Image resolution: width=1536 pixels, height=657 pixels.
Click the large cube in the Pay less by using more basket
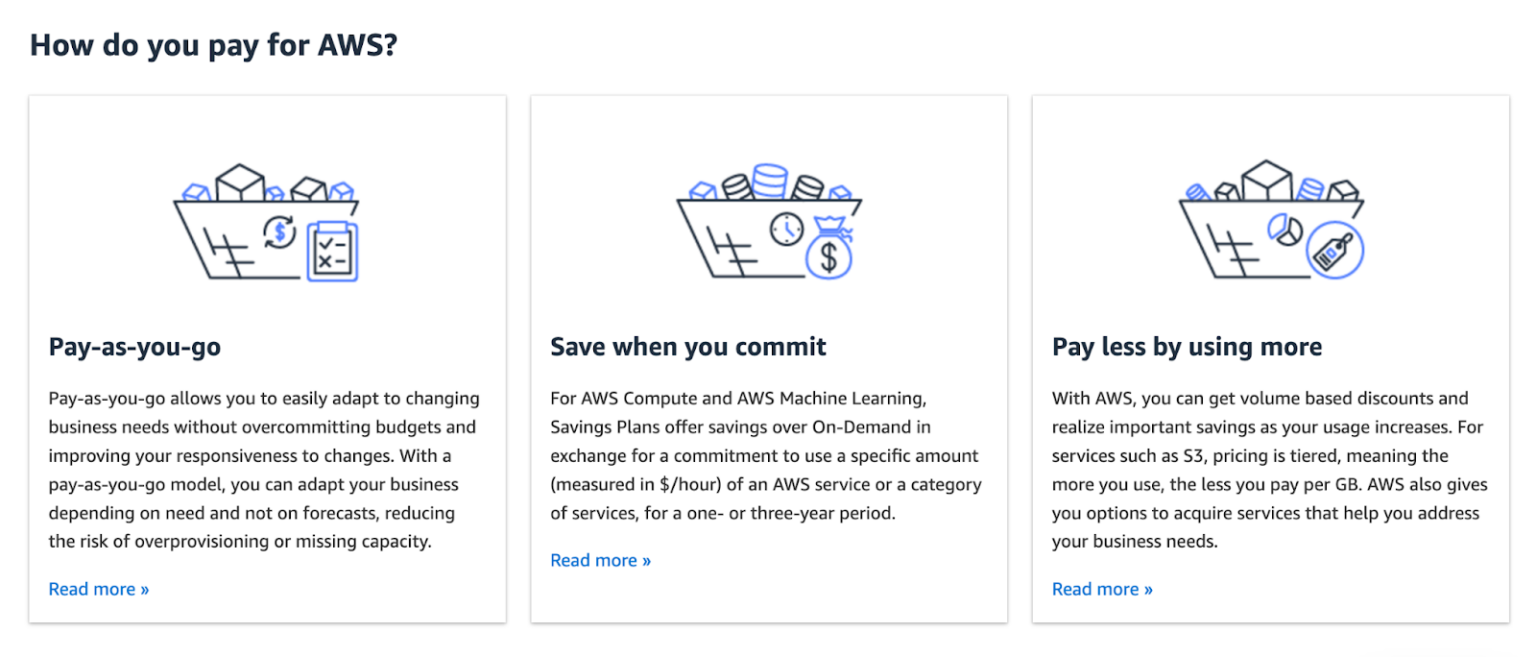1266,181
